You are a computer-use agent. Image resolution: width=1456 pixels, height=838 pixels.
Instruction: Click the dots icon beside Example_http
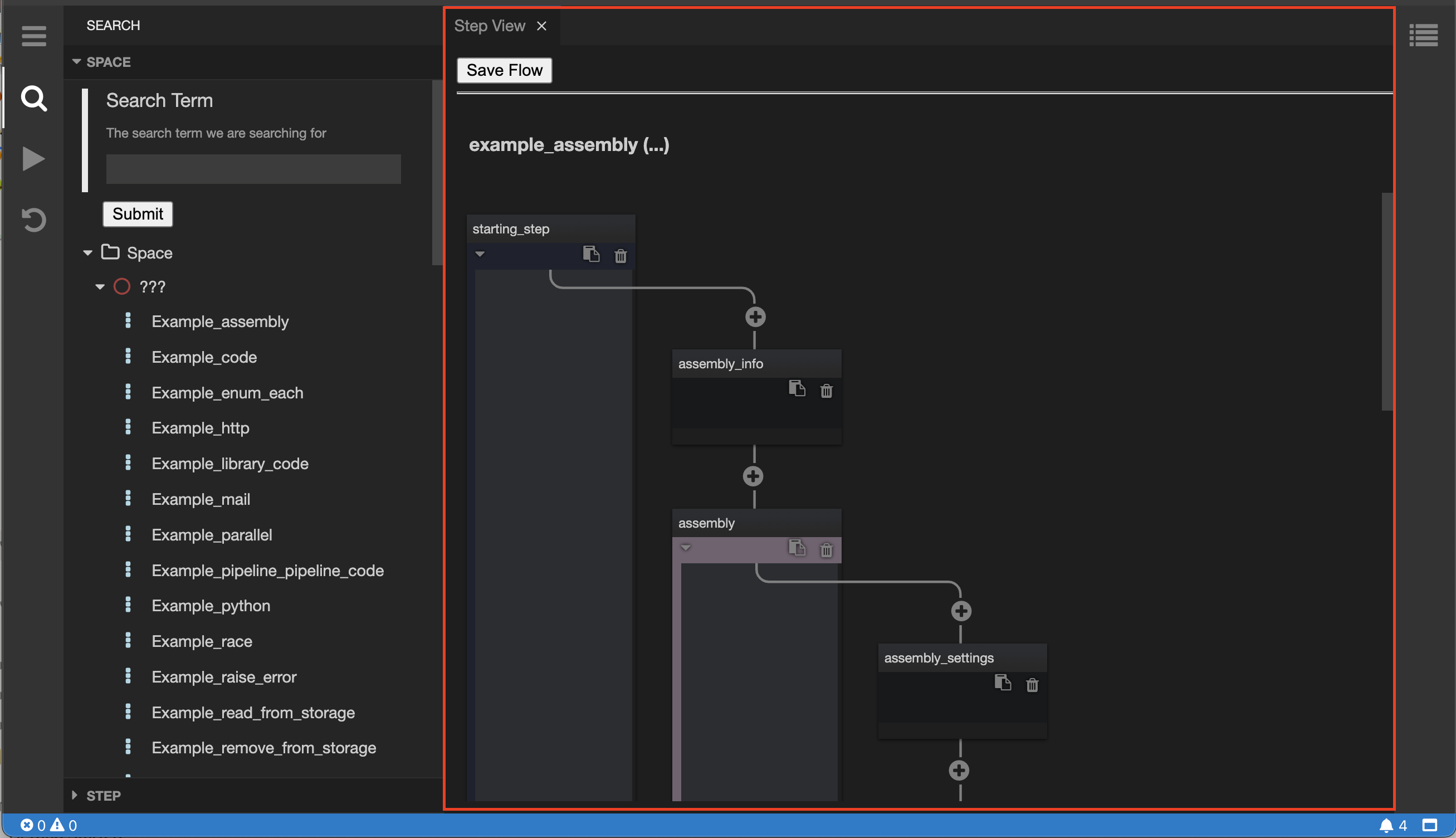click(128, 426)
